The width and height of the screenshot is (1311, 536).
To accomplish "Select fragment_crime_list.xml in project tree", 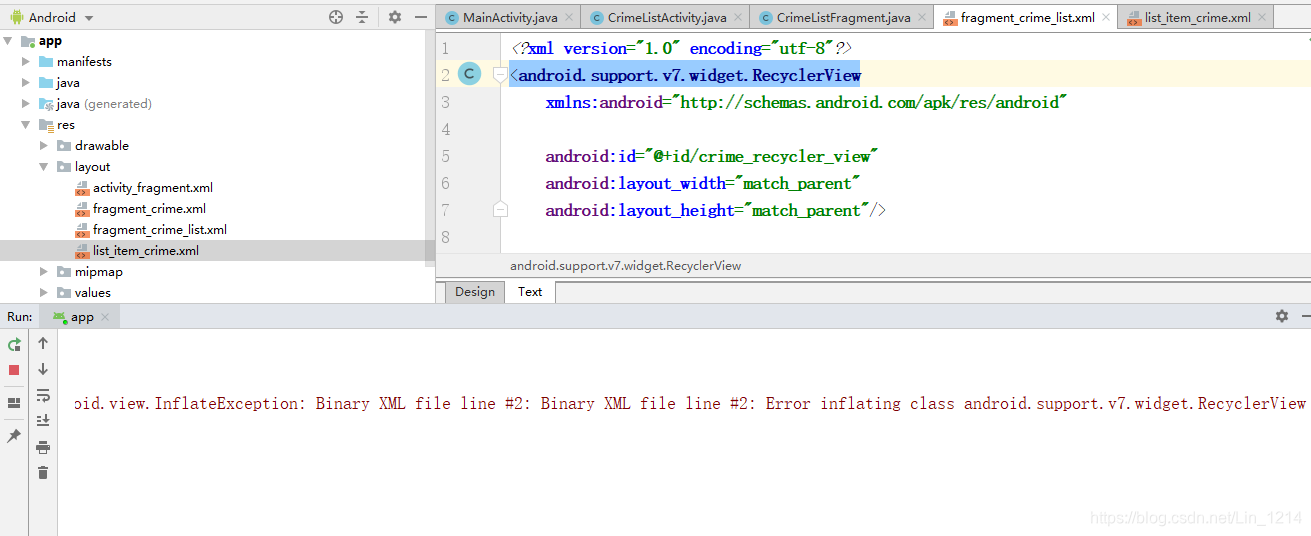I will [x=160, y=229].
